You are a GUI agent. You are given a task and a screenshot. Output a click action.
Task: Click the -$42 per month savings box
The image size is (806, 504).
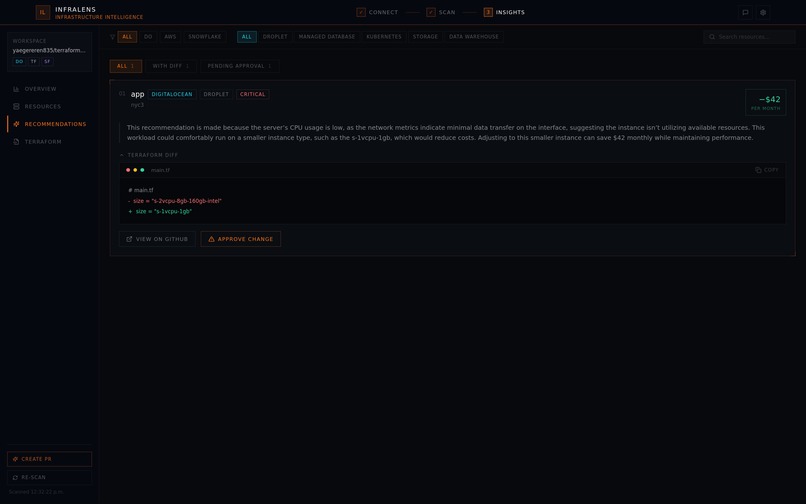coord(765,102)
